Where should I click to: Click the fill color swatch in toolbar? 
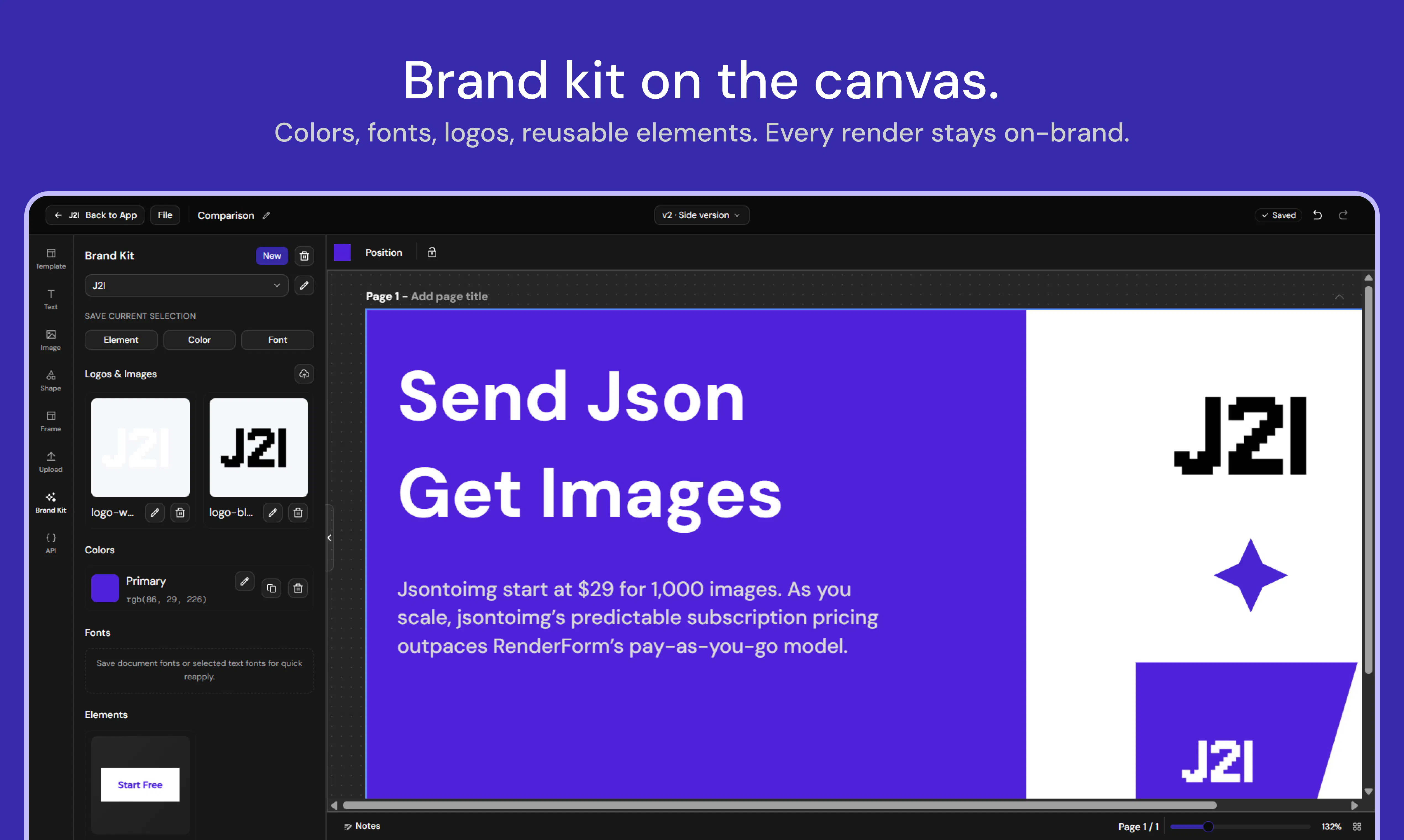tap(342, 253)
